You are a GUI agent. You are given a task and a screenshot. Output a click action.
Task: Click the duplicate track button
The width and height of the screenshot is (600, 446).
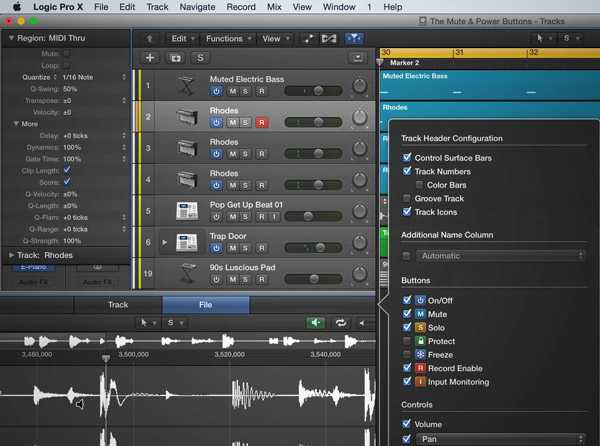pyautogui.click(x=176, y=58)
